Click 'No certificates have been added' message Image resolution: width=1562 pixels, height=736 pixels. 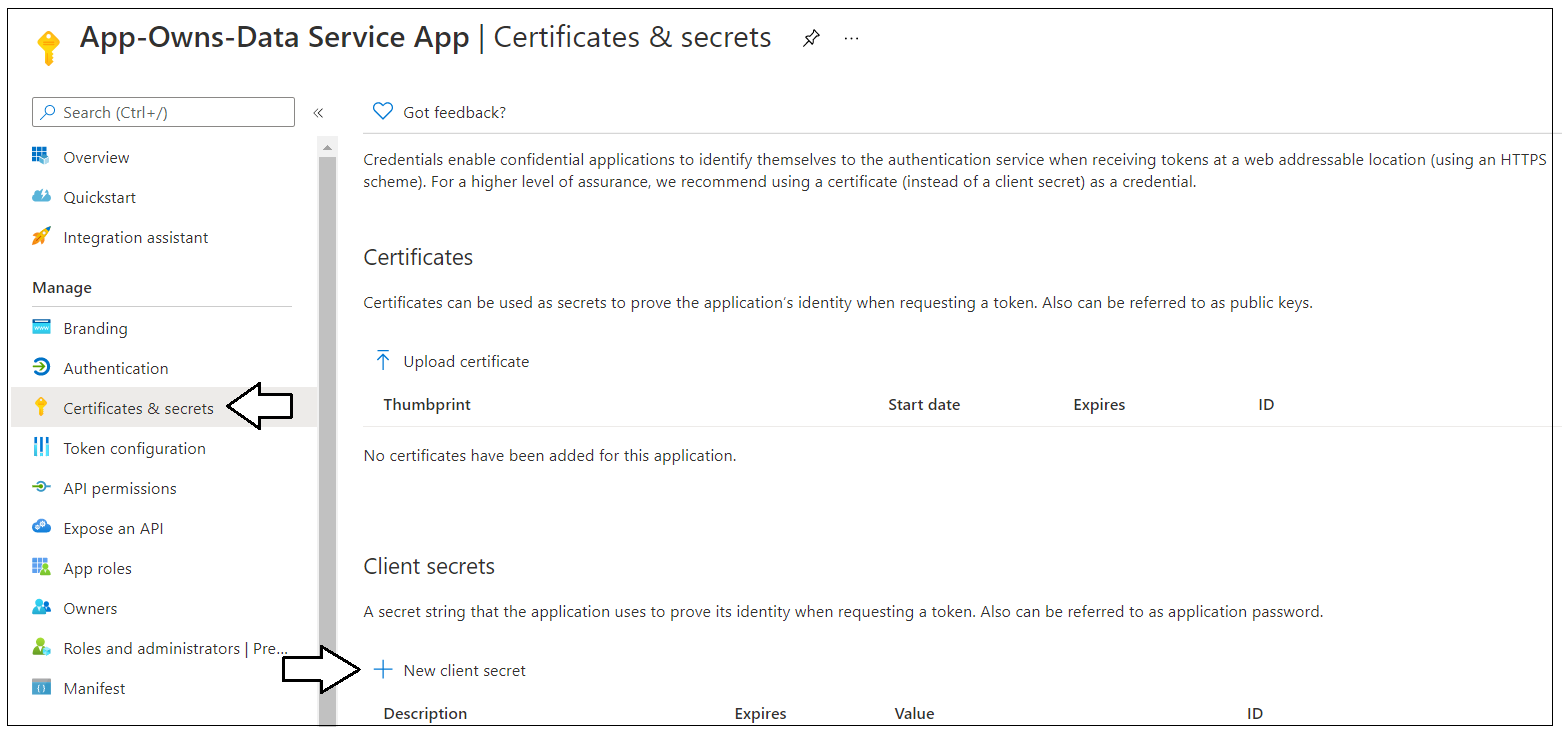pos(549,455)
